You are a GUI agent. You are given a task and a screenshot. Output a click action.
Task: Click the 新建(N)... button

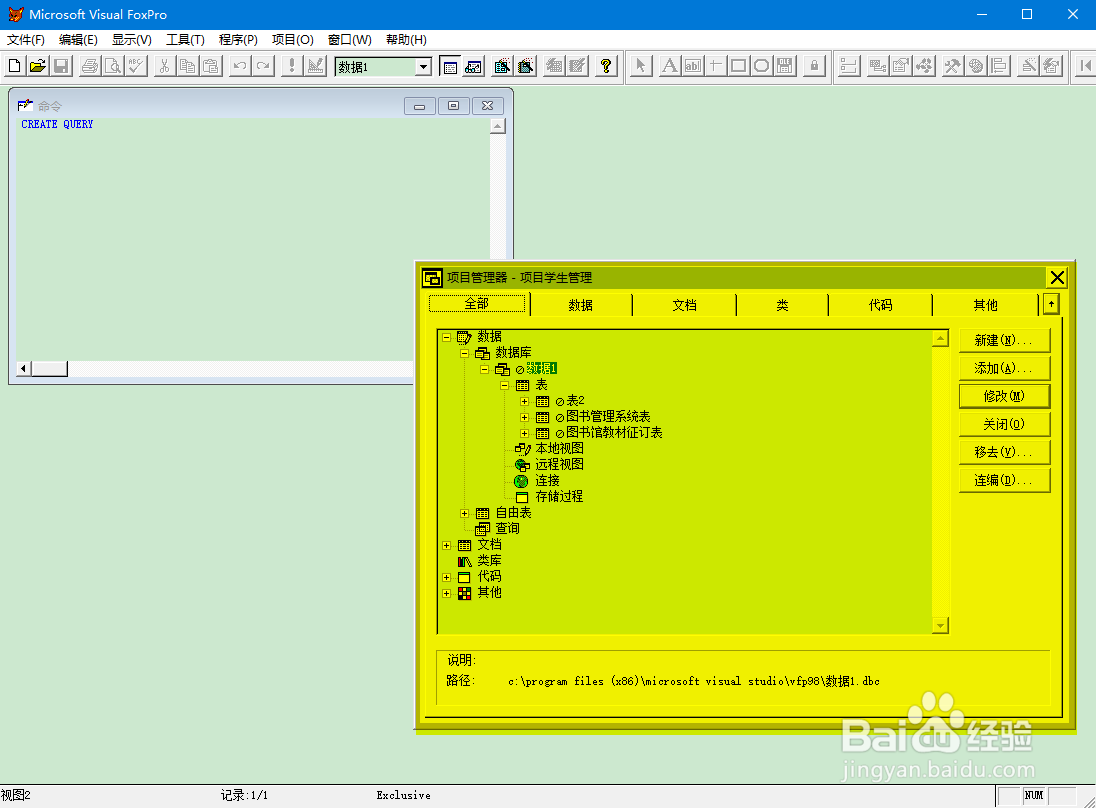click(x=1004, y=340)
